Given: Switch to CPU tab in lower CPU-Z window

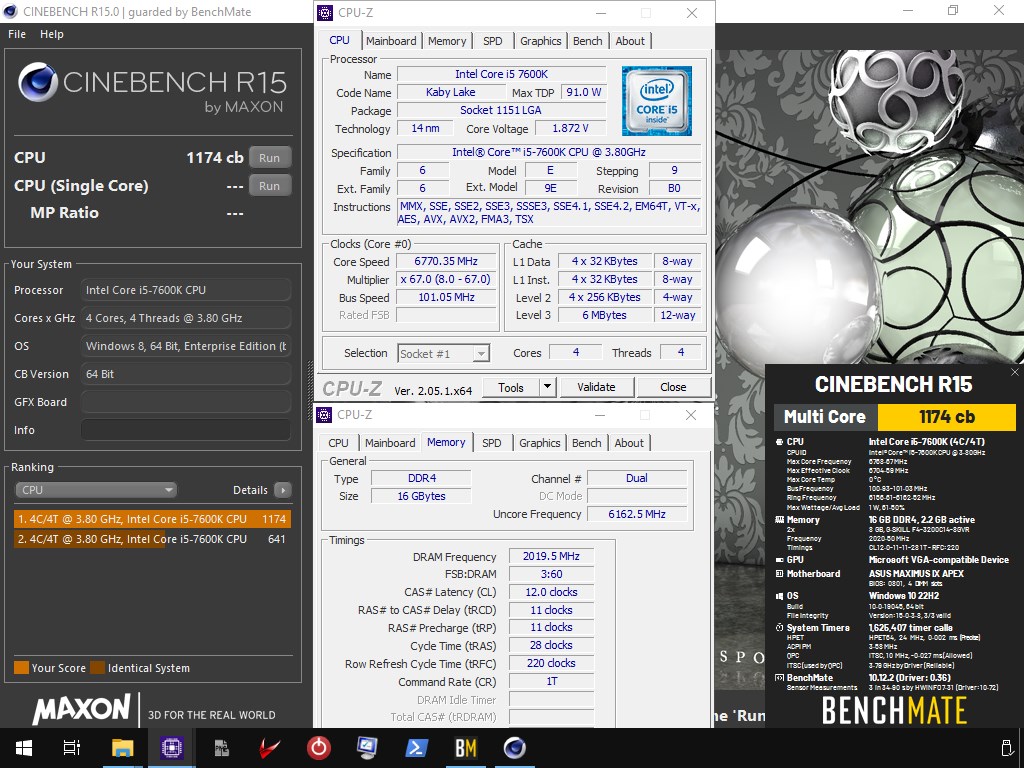Looking at the screenshot, I should pyautogui.click(x=338, y=443).
